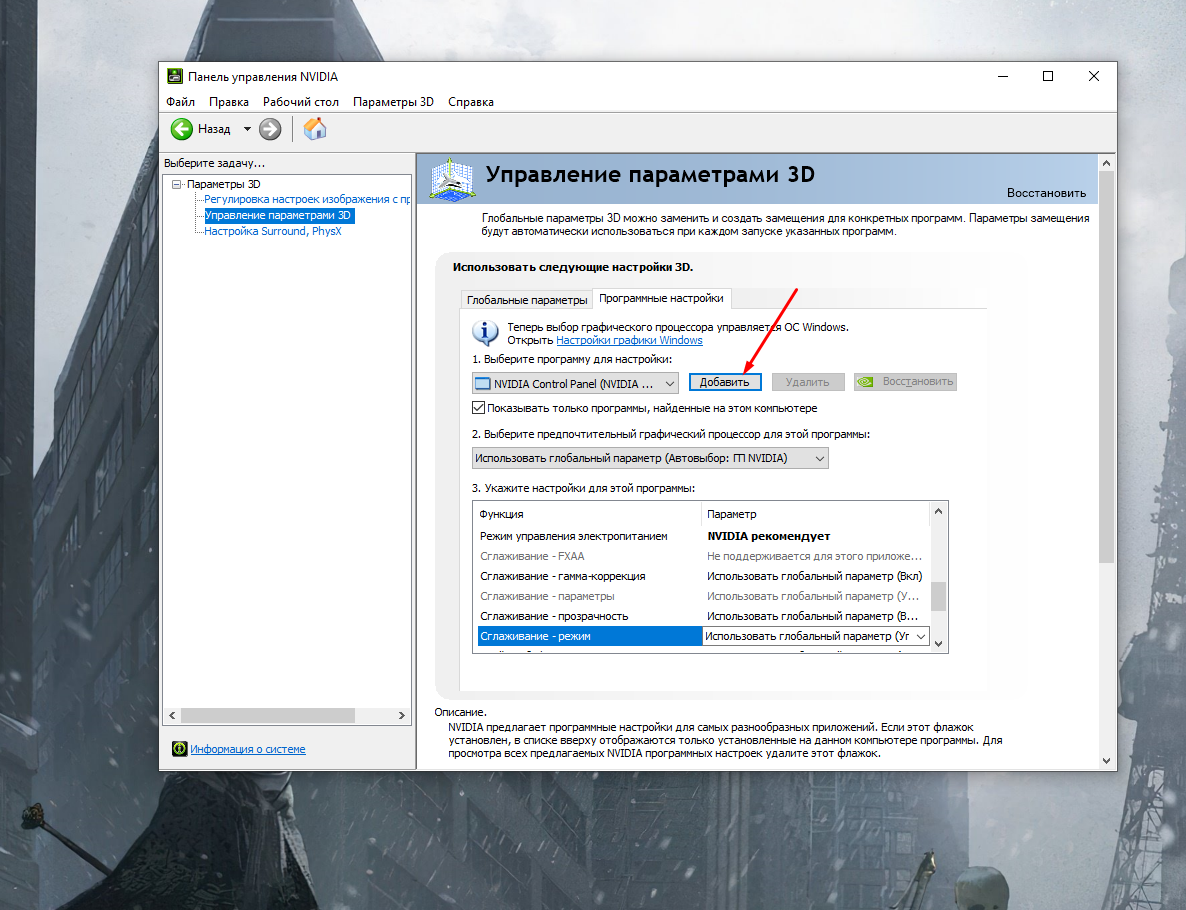Image resolution: width=1186 pixels, height=910 pixels.
Task: Click the main panel vertical scrollbar thumb
Action: 1107,367
